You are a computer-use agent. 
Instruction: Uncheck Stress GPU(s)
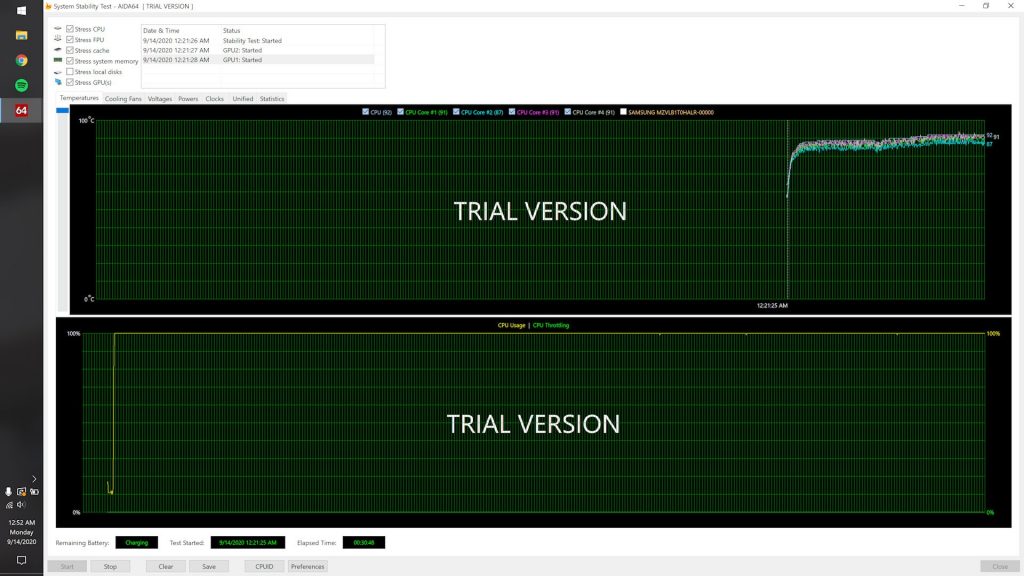tap(70, 82)
